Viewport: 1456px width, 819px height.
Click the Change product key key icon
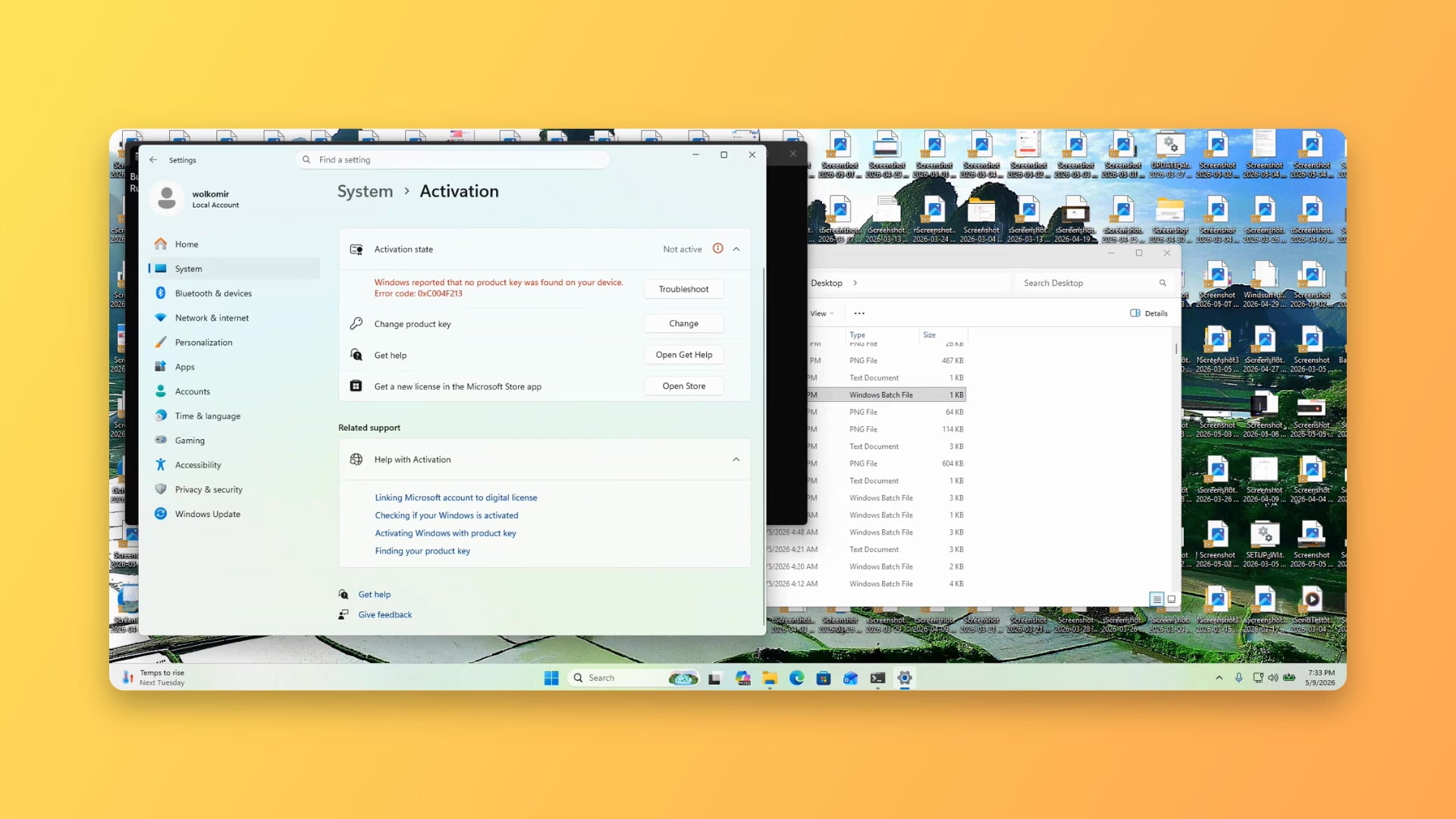tap(356, 324)
